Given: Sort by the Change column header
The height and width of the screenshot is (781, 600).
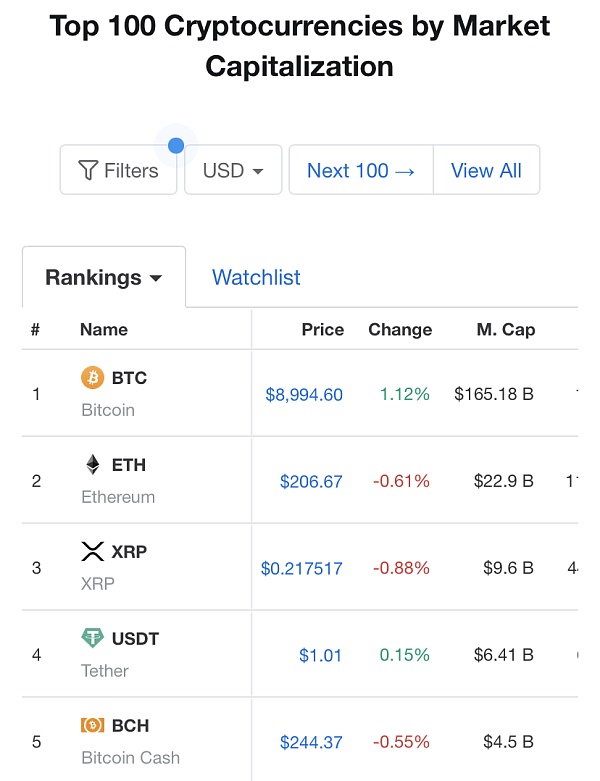Looking at the screenshot, I should 400,329.
